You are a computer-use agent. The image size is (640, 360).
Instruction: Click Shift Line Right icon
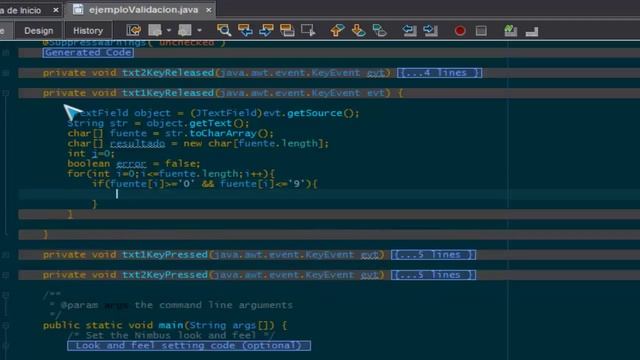[430, 31]
